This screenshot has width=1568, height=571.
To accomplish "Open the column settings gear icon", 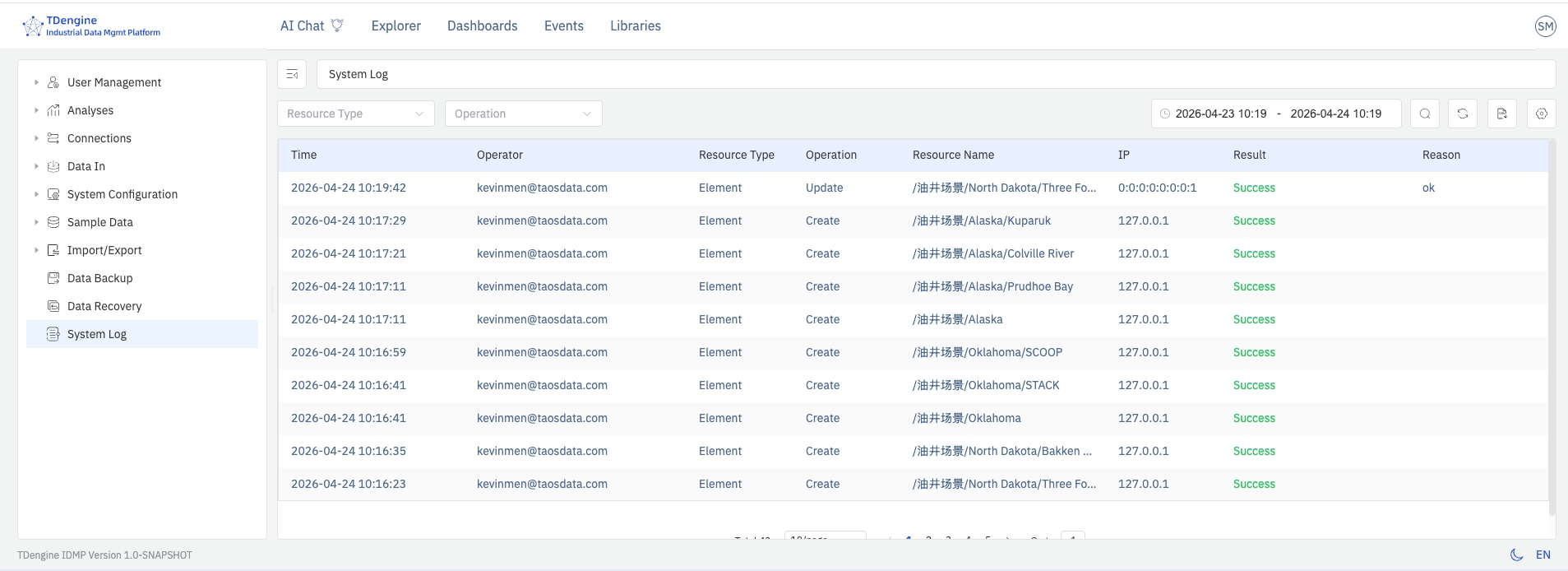I will click(x=1541, y=114).
